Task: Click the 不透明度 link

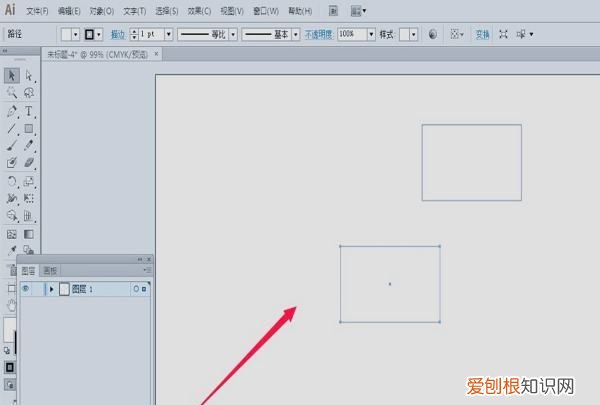Action: pyautogui.click(x=320, y=33)
